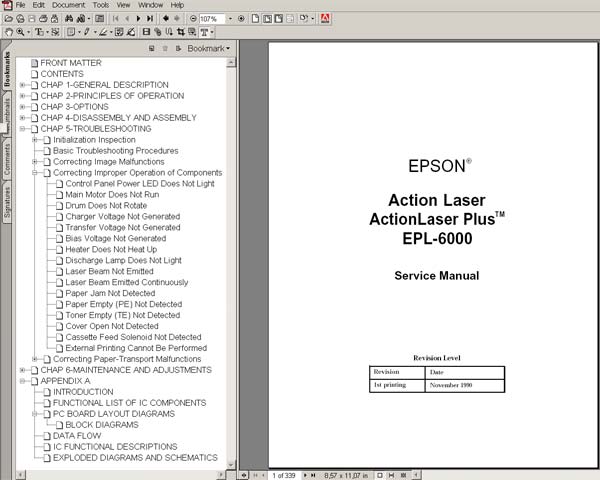Select the Link tool
Viewport: 600px width, 480px height.
[x=158, y=32]
